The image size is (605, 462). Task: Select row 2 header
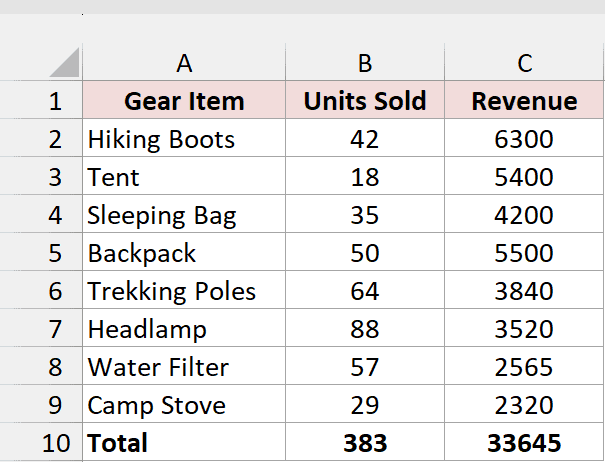click(41, 138)
